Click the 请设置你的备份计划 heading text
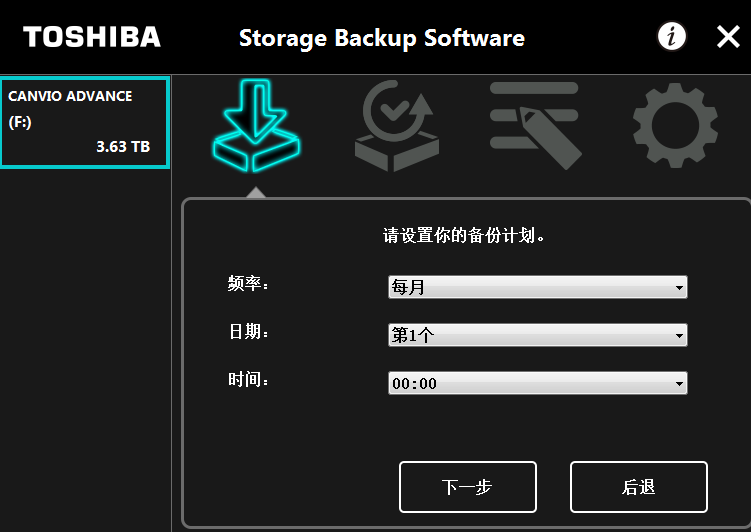The height and width of the screenshot is (532, 751). pos(464,236)
